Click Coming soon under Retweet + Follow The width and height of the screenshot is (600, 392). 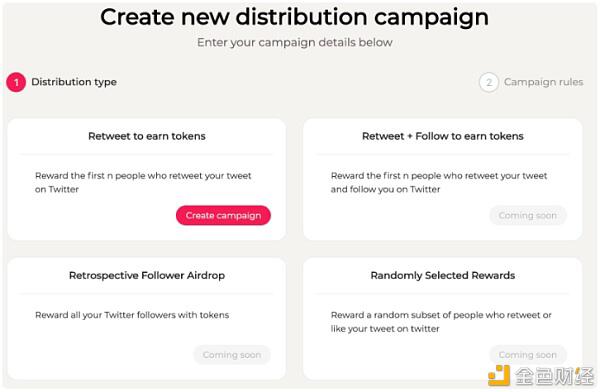[x=528, y=216]
